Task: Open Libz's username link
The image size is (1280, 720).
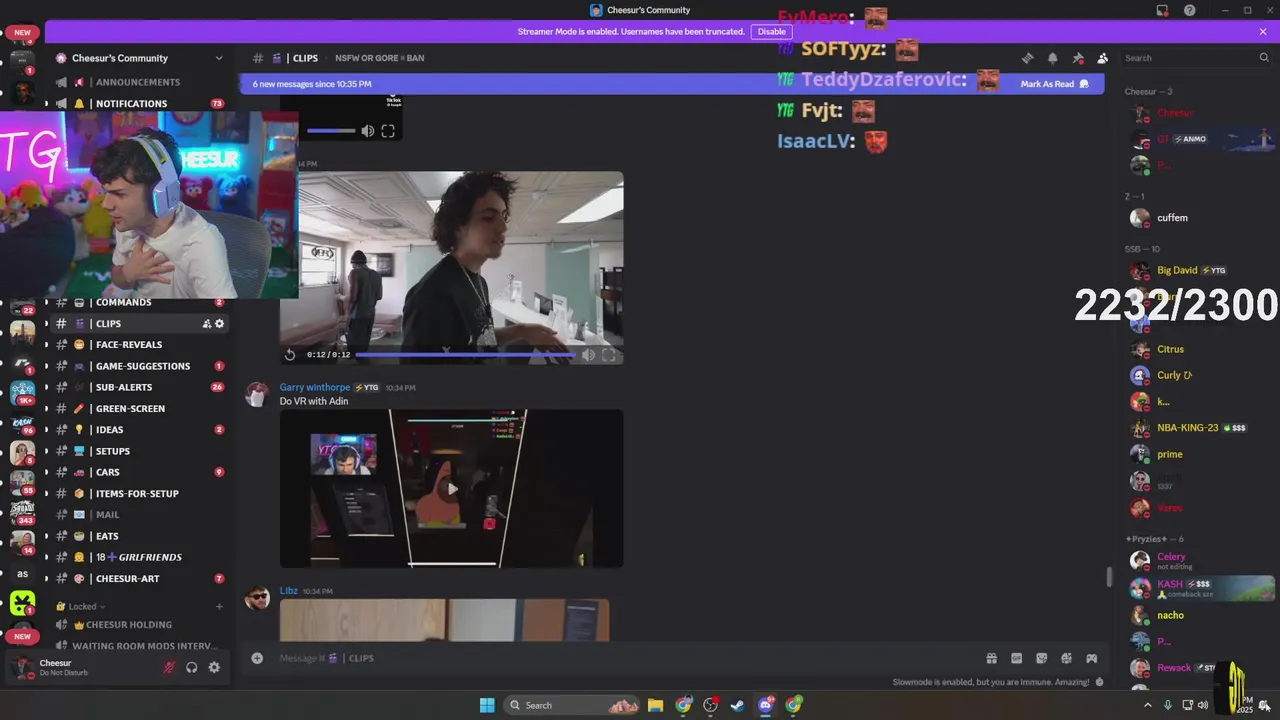Action: [288, 591]
